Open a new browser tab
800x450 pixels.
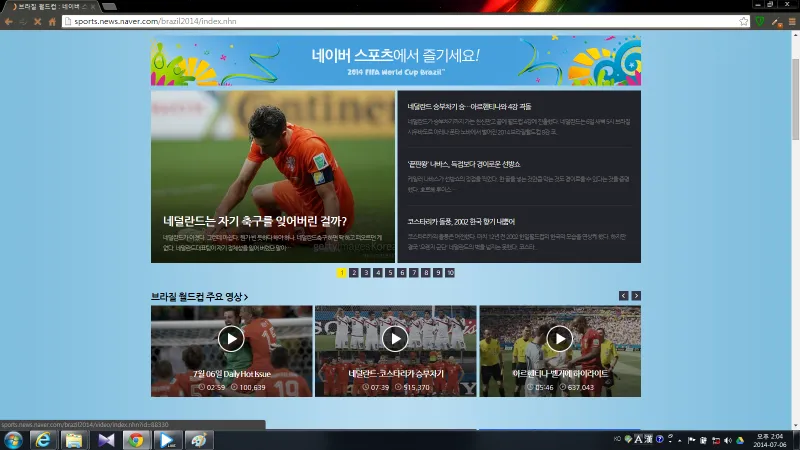pos(109,7)
